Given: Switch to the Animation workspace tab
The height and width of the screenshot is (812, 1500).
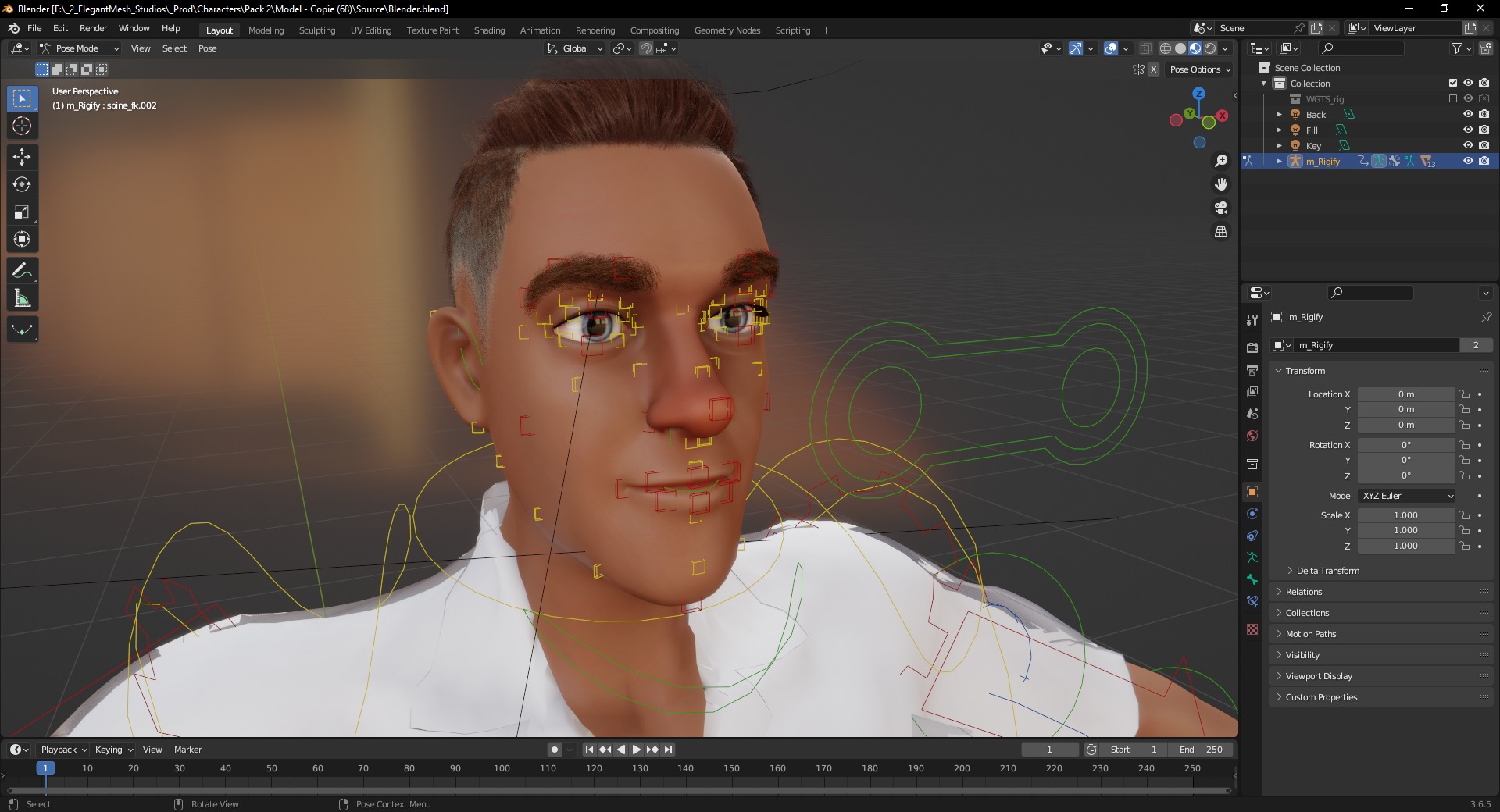Looking at the screenshot, I should pyautogui.click(x=540, y=30).
